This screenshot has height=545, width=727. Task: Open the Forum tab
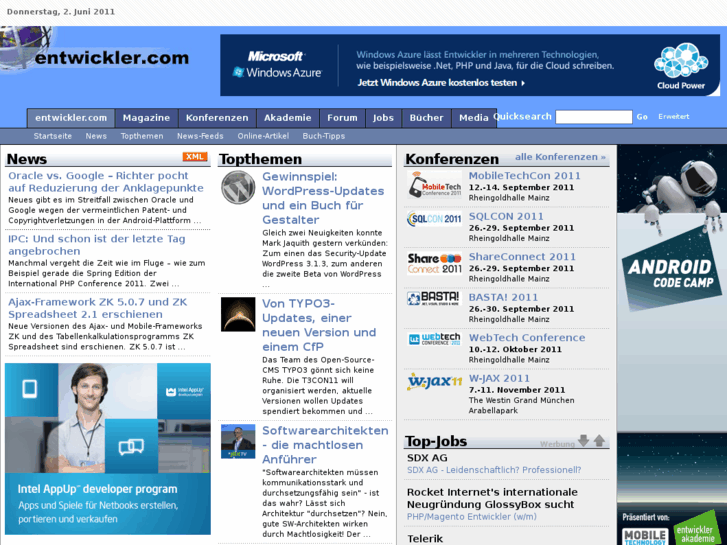(342, 118)
